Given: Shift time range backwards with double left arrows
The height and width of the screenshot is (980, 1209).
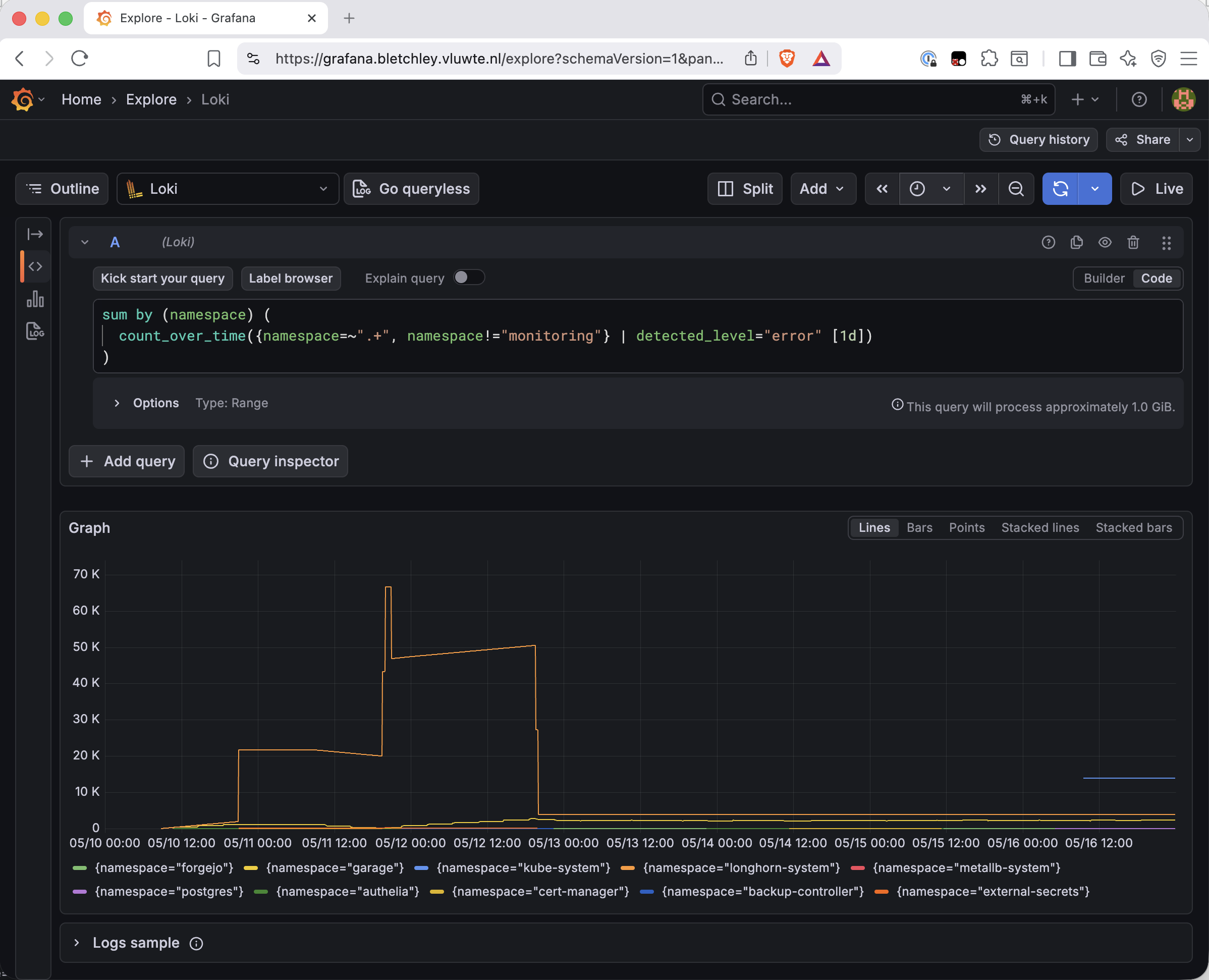Looking at the screenshot, I should coord(882,189).
